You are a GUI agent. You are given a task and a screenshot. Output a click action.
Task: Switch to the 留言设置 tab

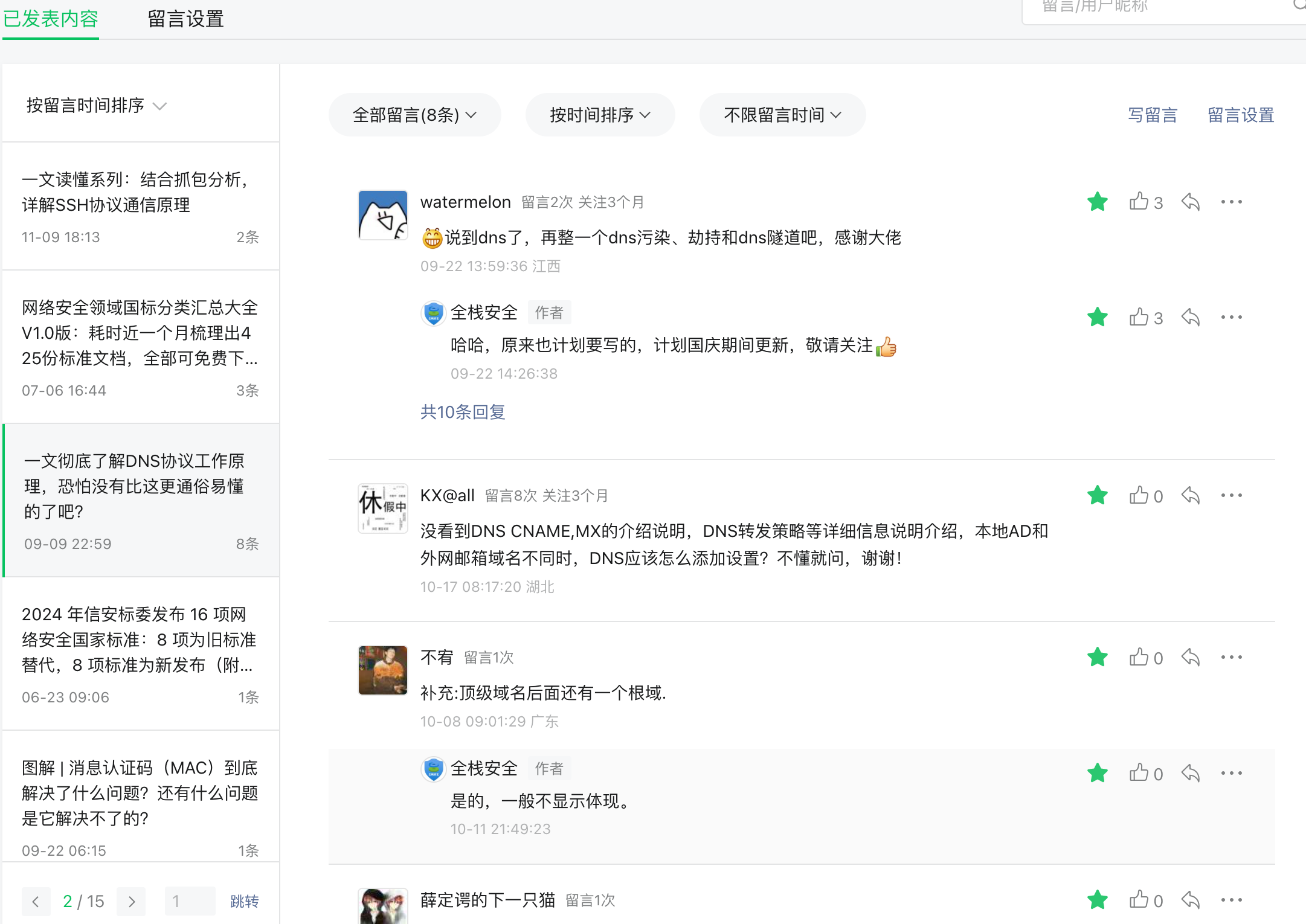[x=185, y=19]
